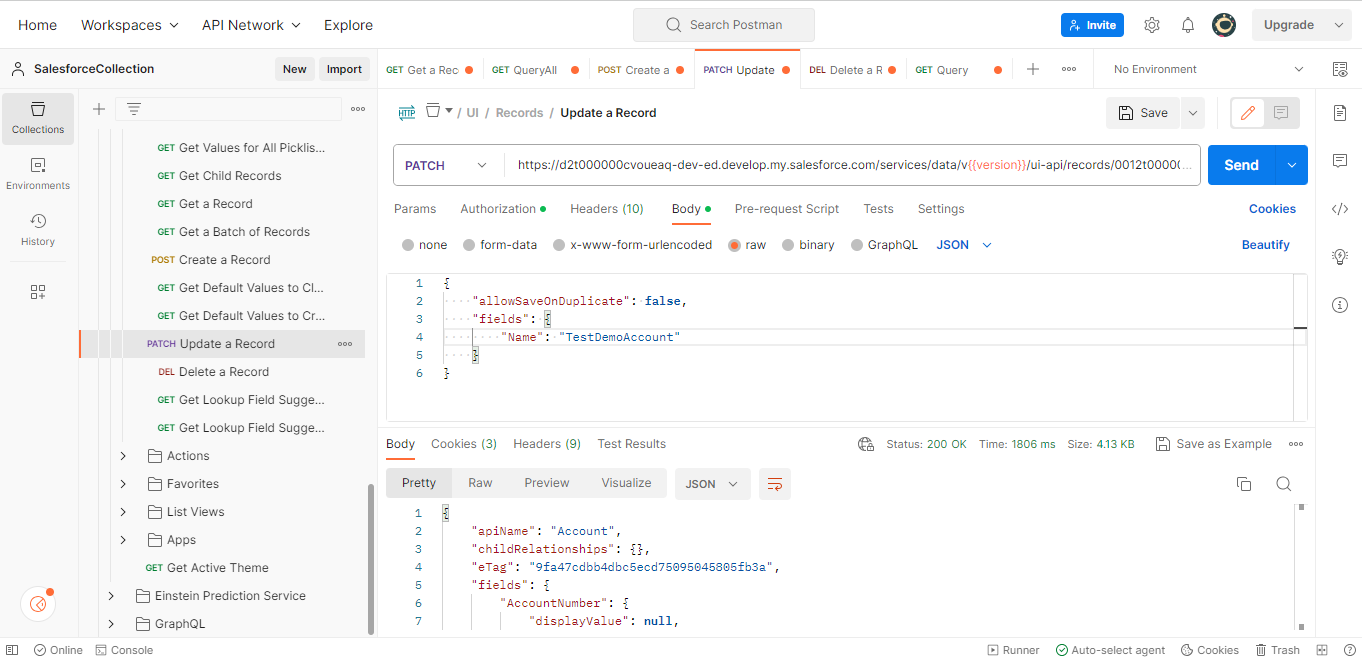Viewport: 1362px width, 662px height.
Task: Open the configure workspace sidebar icon
Action: (x=38, y=292)
